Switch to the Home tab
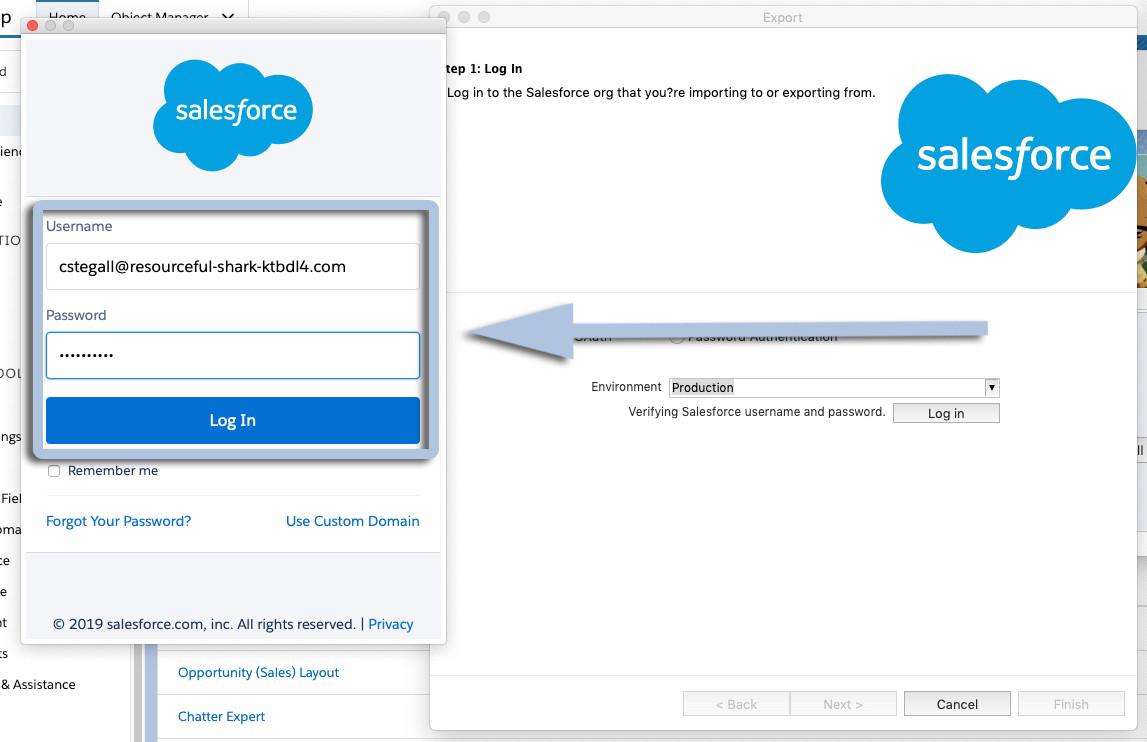 coord(67,17)
